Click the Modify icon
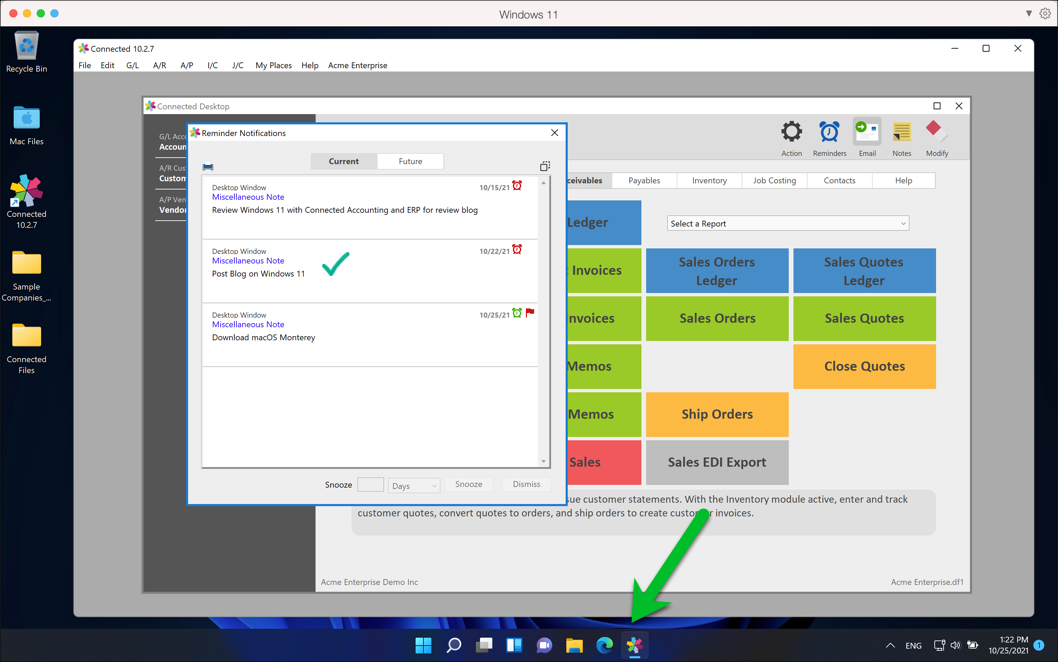Image resolution: width=1058 pixels, height=662 pixels. 936,133
